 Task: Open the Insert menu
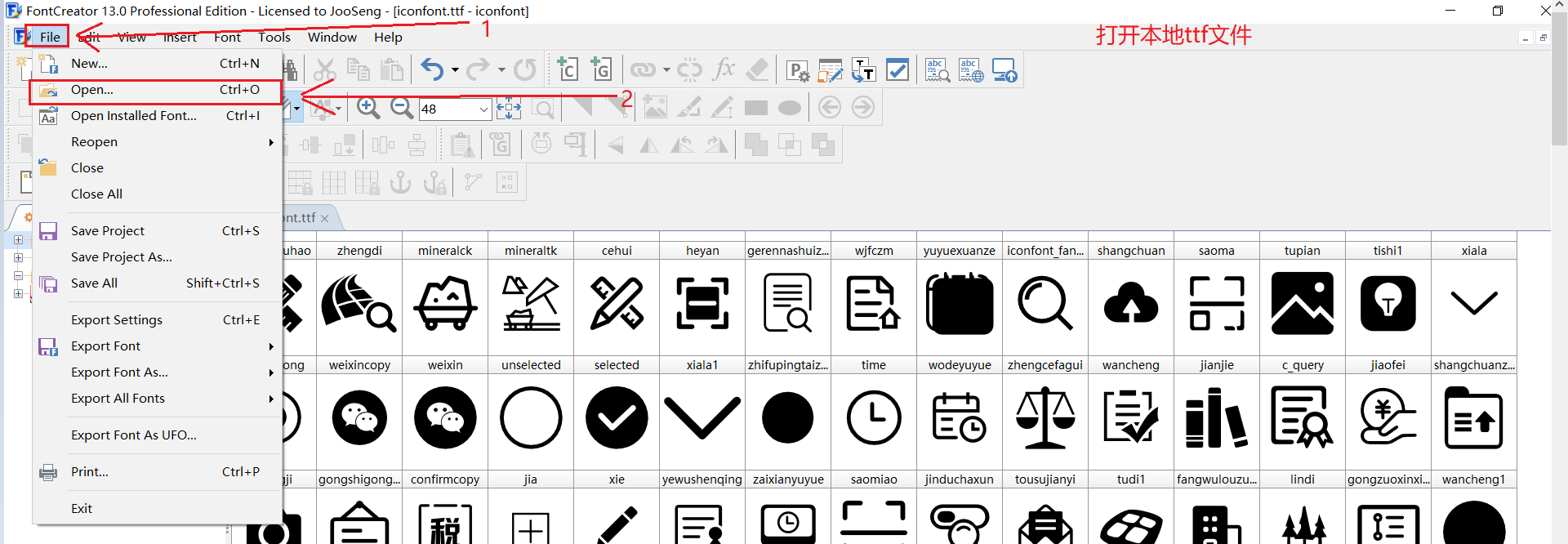point(180,38)
